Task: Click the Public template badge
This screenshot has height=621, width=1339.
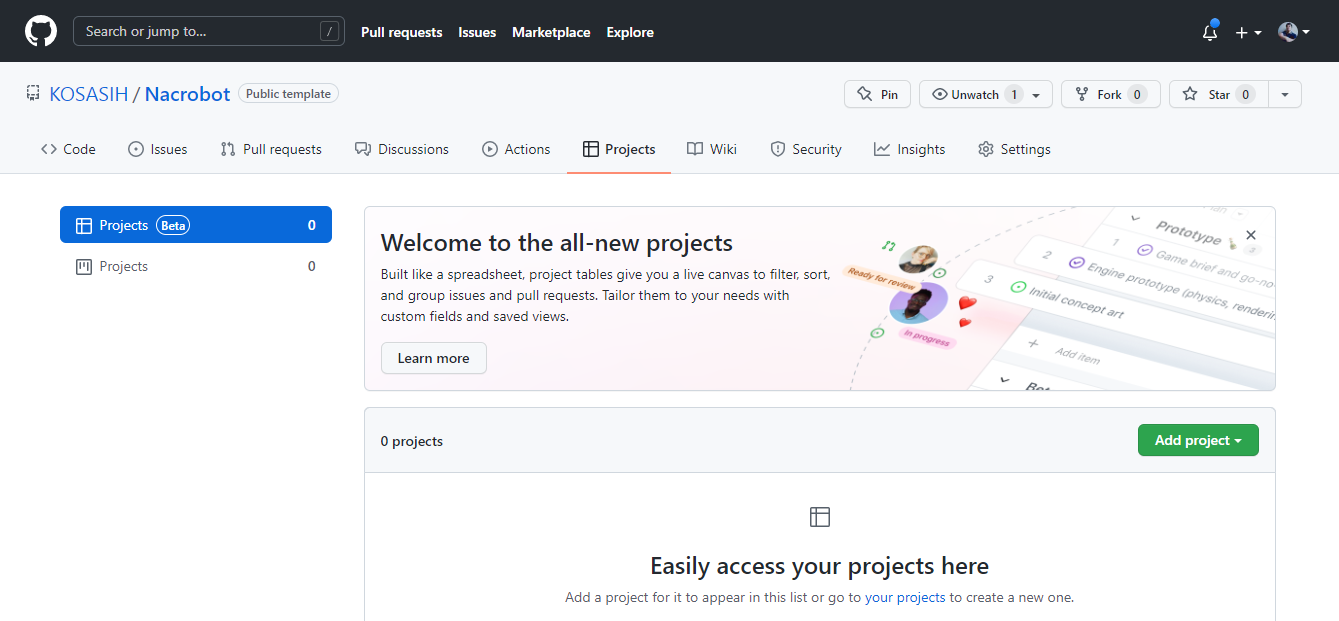Action: [x=288, y=93]
